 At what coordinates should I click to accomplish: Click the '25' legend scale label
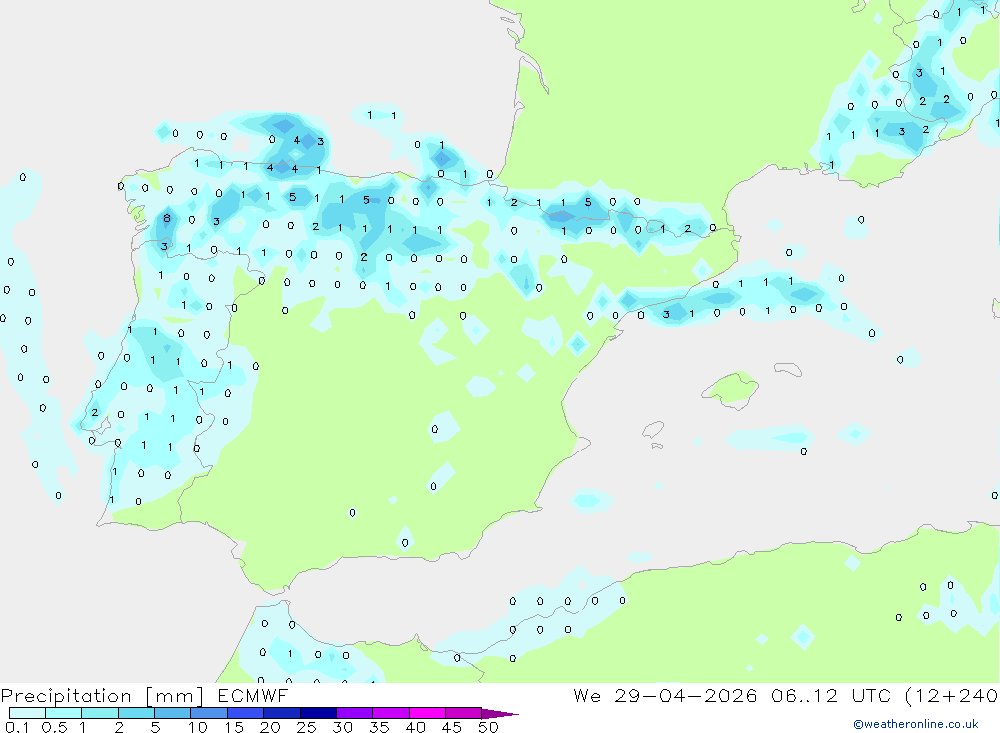click(x=306, y=727)
